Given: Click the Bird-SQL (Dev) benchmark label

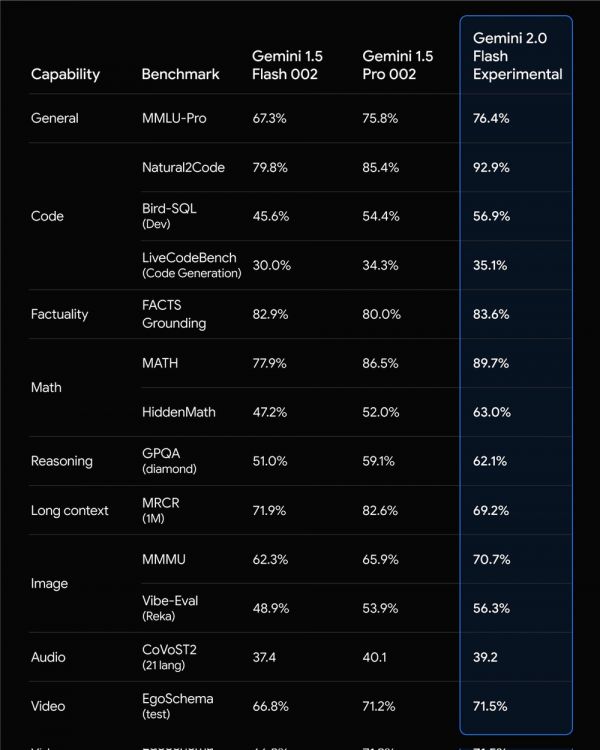Looking at the screenshot, I should point(173,216).
